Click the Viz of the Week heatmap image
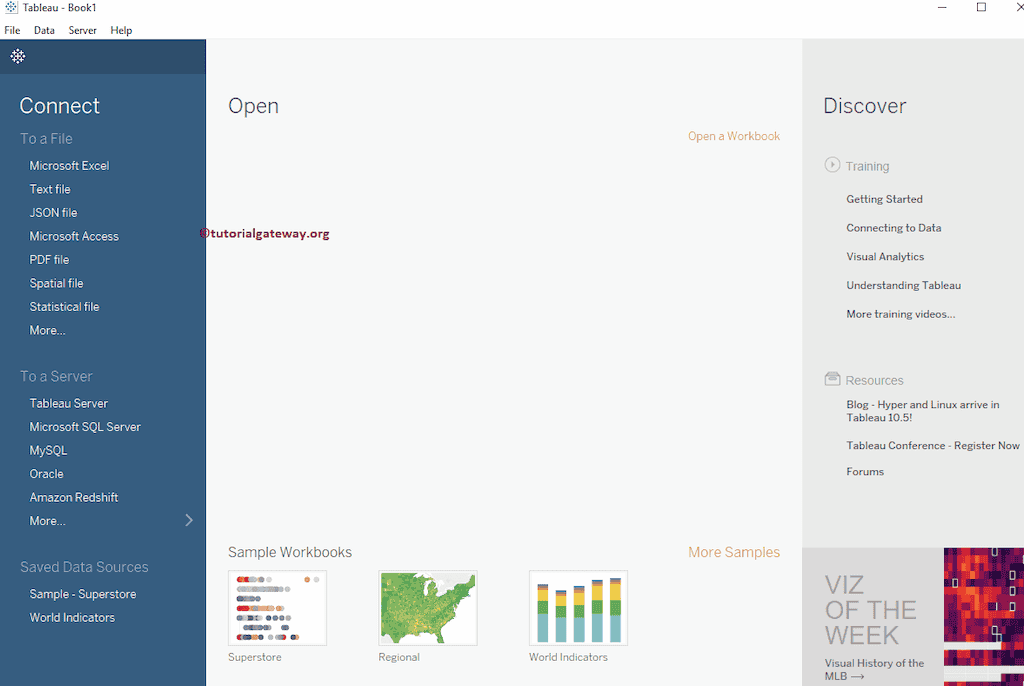The image size is (1024, 686). pos(984,617)
